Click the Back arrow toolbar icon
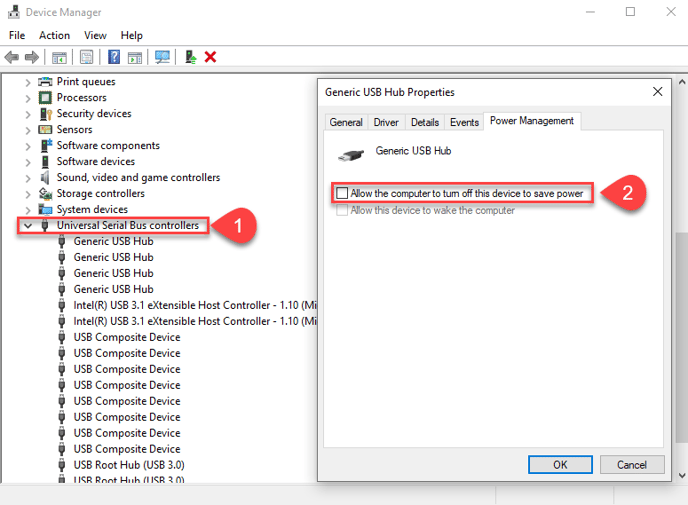688x505 pixels. click(x=11, y=57)
